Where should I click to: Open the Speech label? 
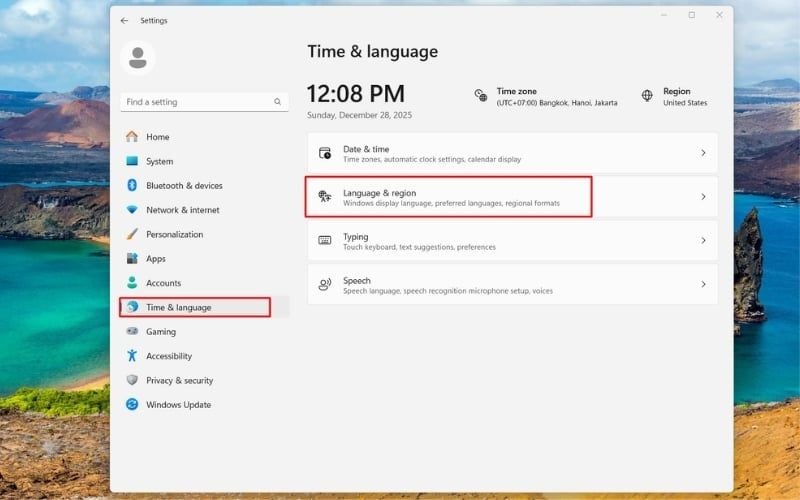tap(357, 281)
